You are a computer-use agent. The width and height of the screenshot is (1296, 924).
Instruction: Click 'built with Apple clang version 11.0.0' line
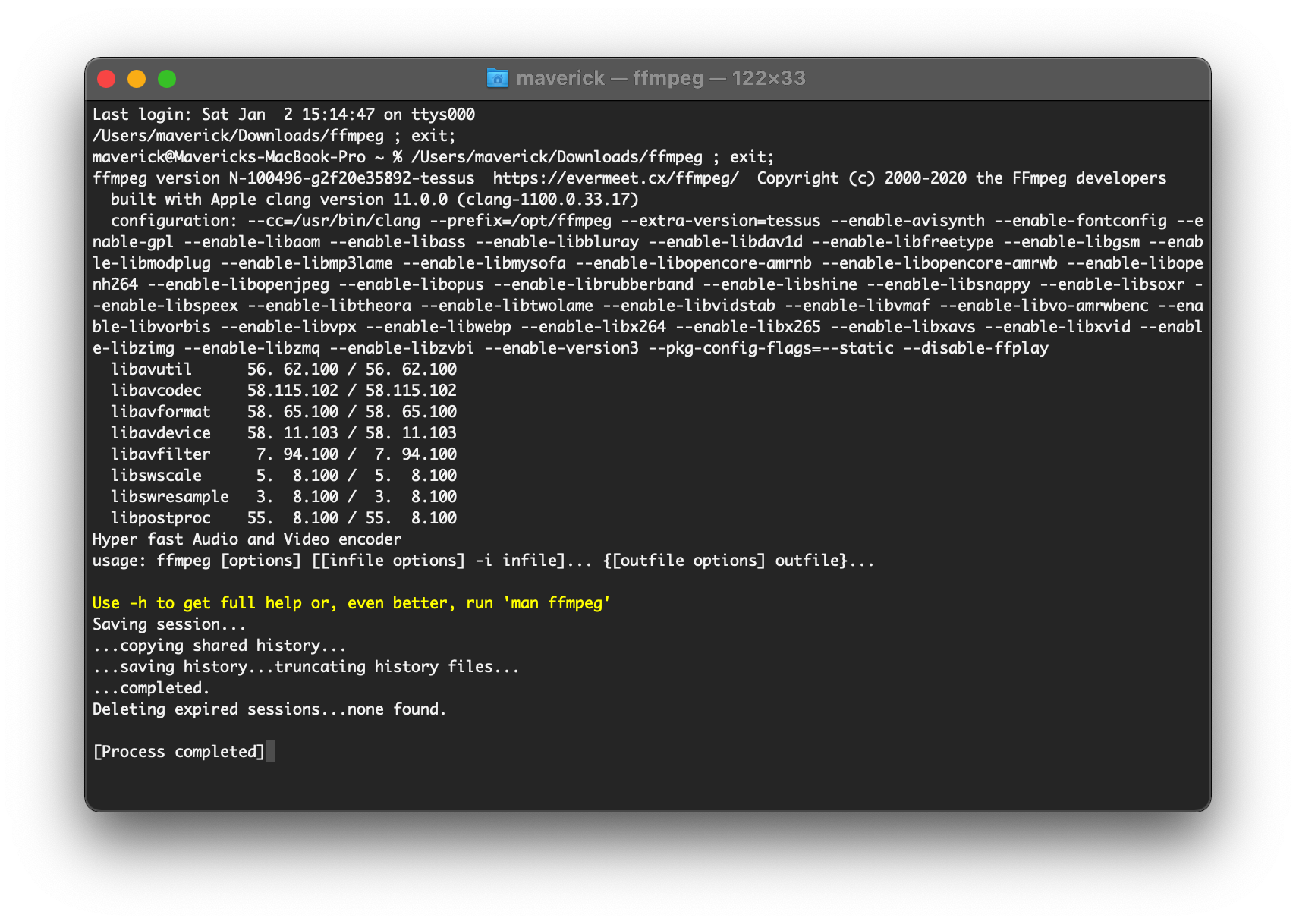click(375, 200)
